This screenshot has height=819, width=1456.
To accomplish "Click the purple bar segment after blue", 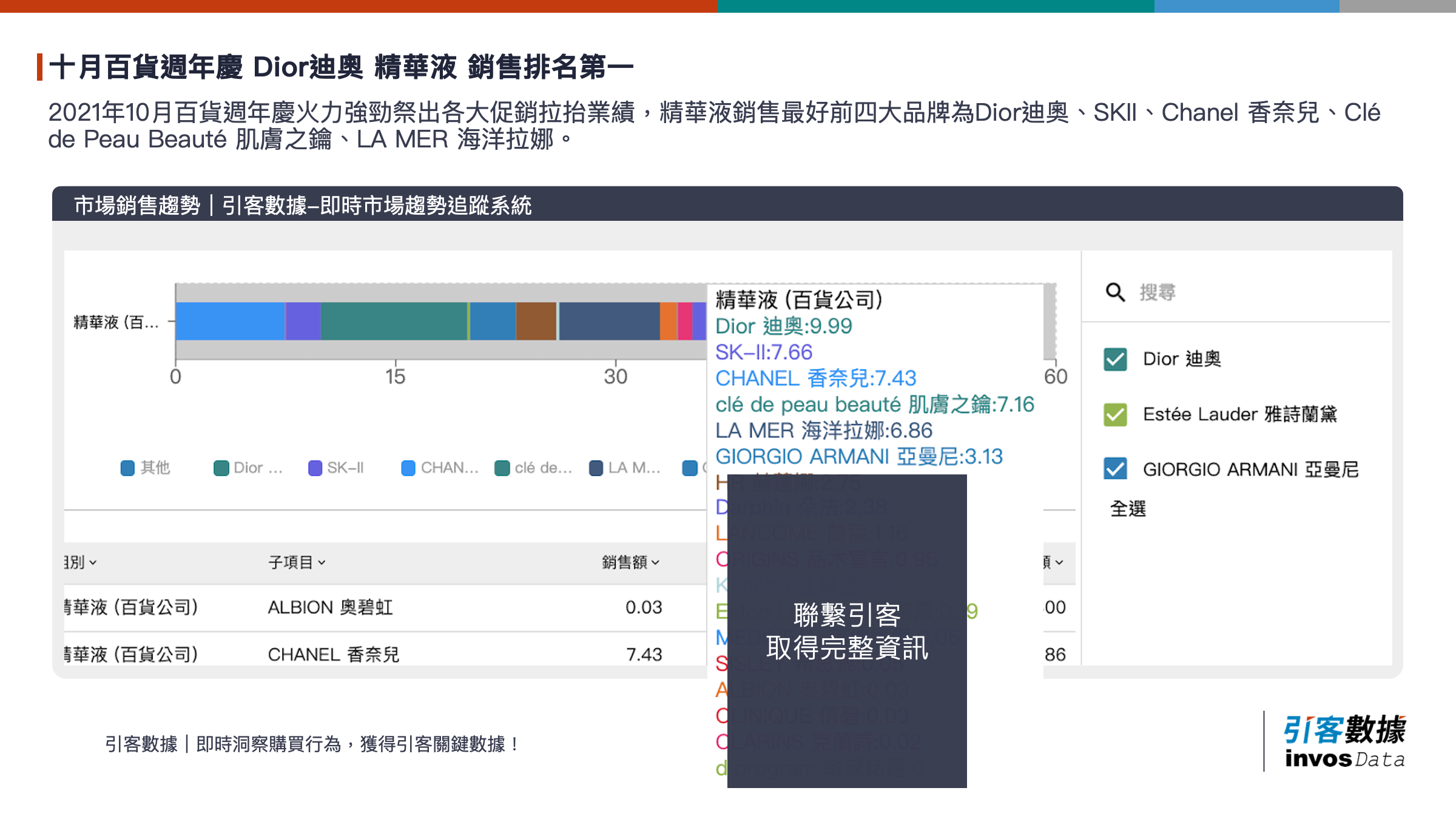I will (303, 321).
